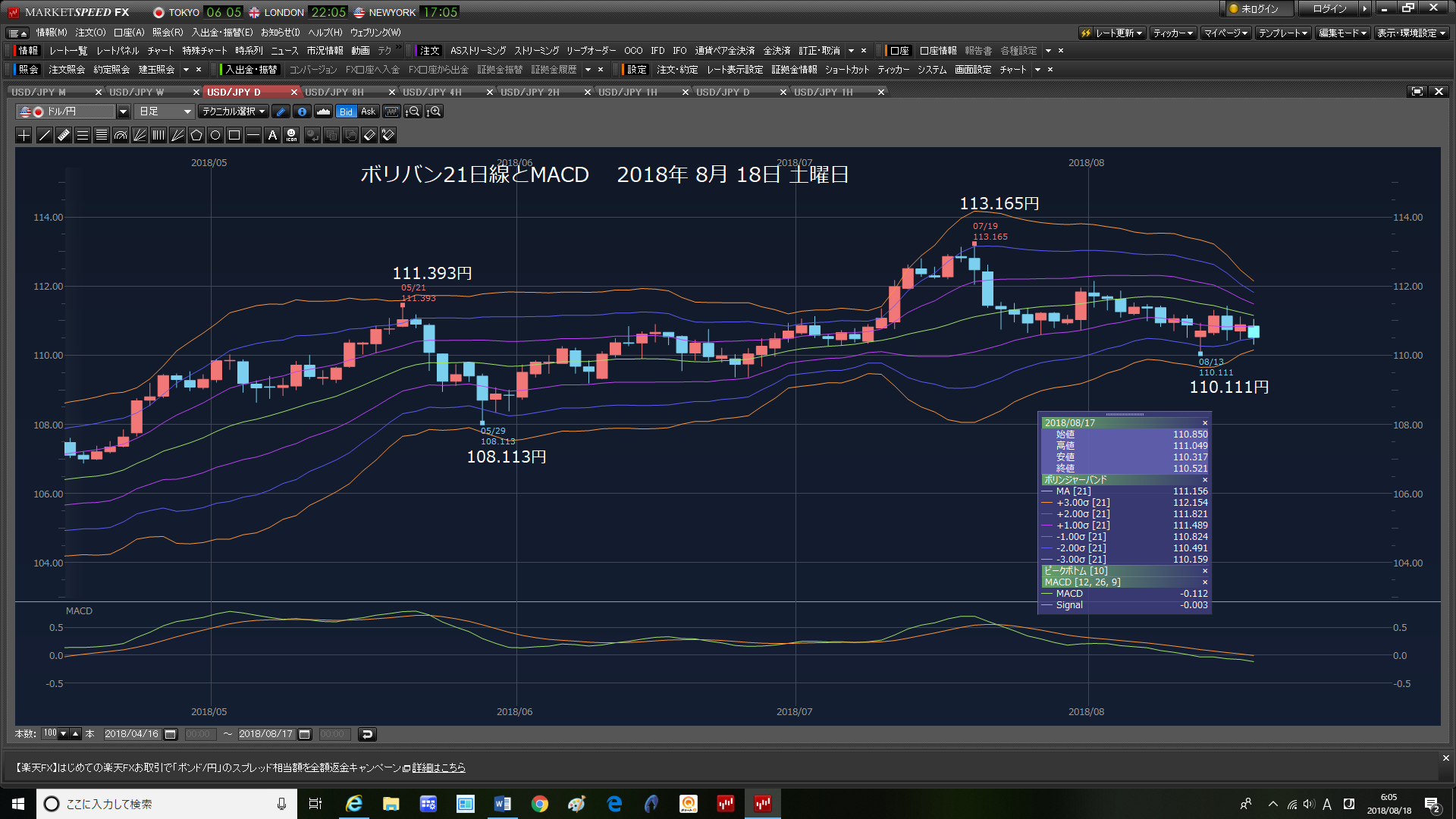Select the circle drawing tool
The image size is (1456, 819).
click(215, 136)
